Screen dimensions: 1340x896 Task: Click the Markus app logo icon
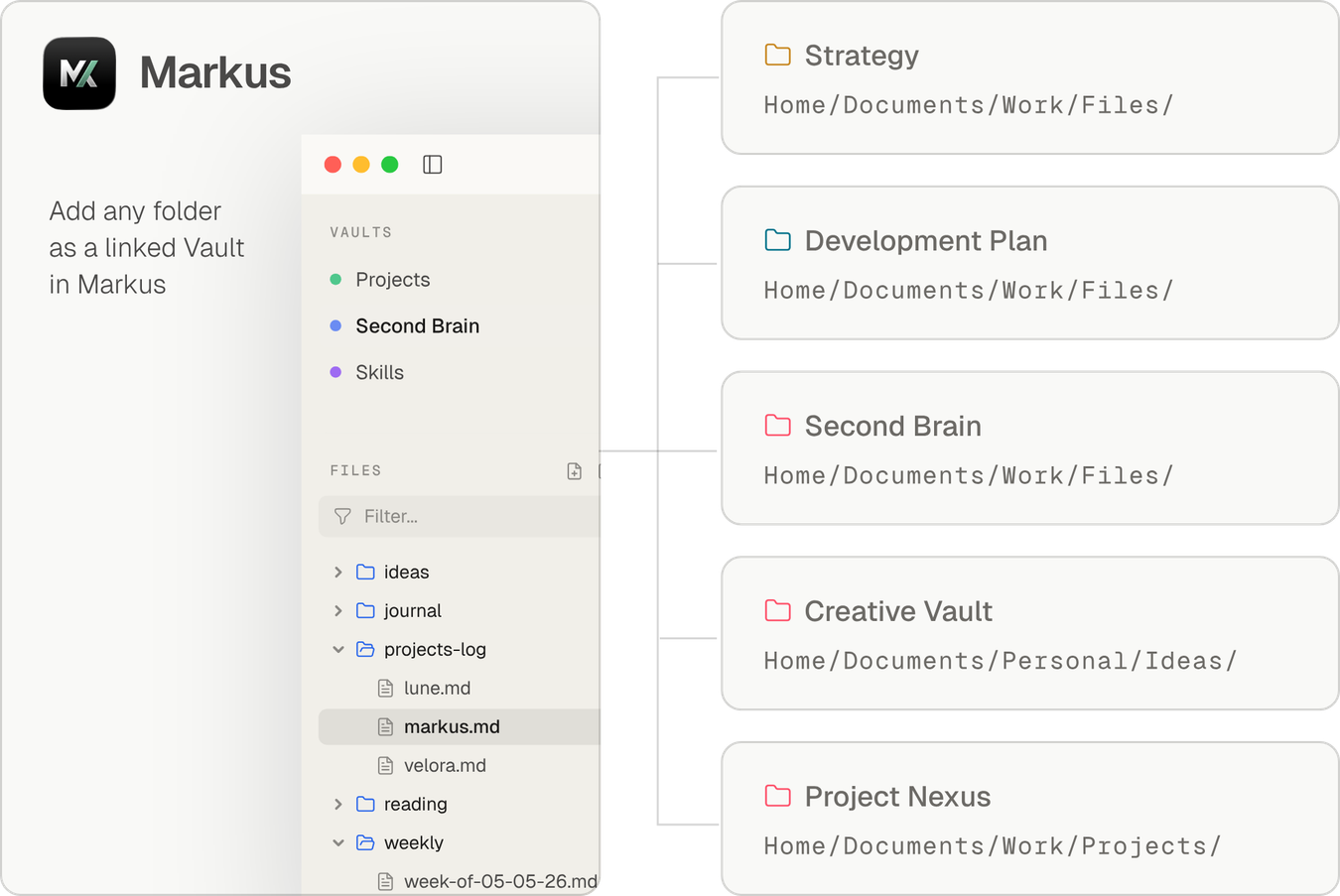pyautogui.click(x=79, y=73)
